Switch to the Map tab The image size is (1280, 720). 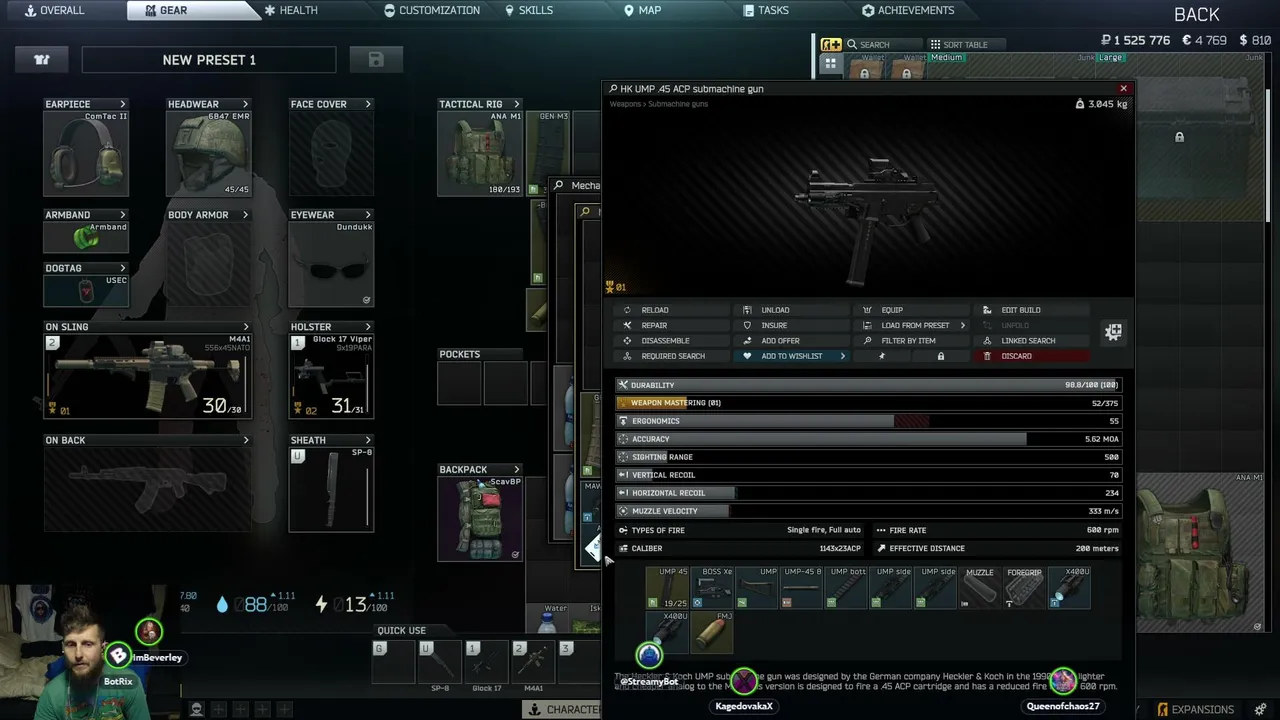(643, 10)
